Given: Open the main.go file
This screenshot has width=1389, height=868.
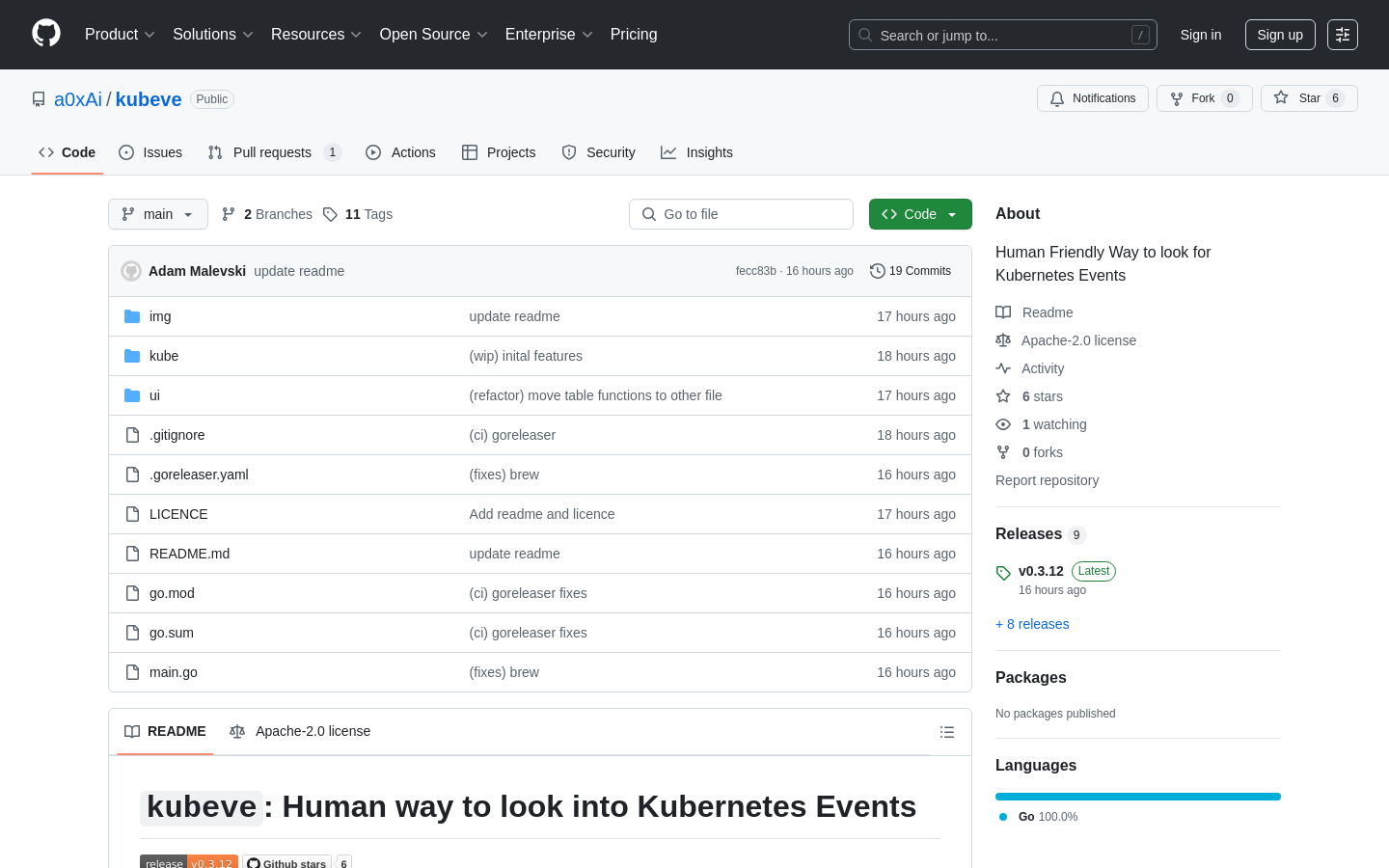Looking at the screenshot, I should 174,672.
